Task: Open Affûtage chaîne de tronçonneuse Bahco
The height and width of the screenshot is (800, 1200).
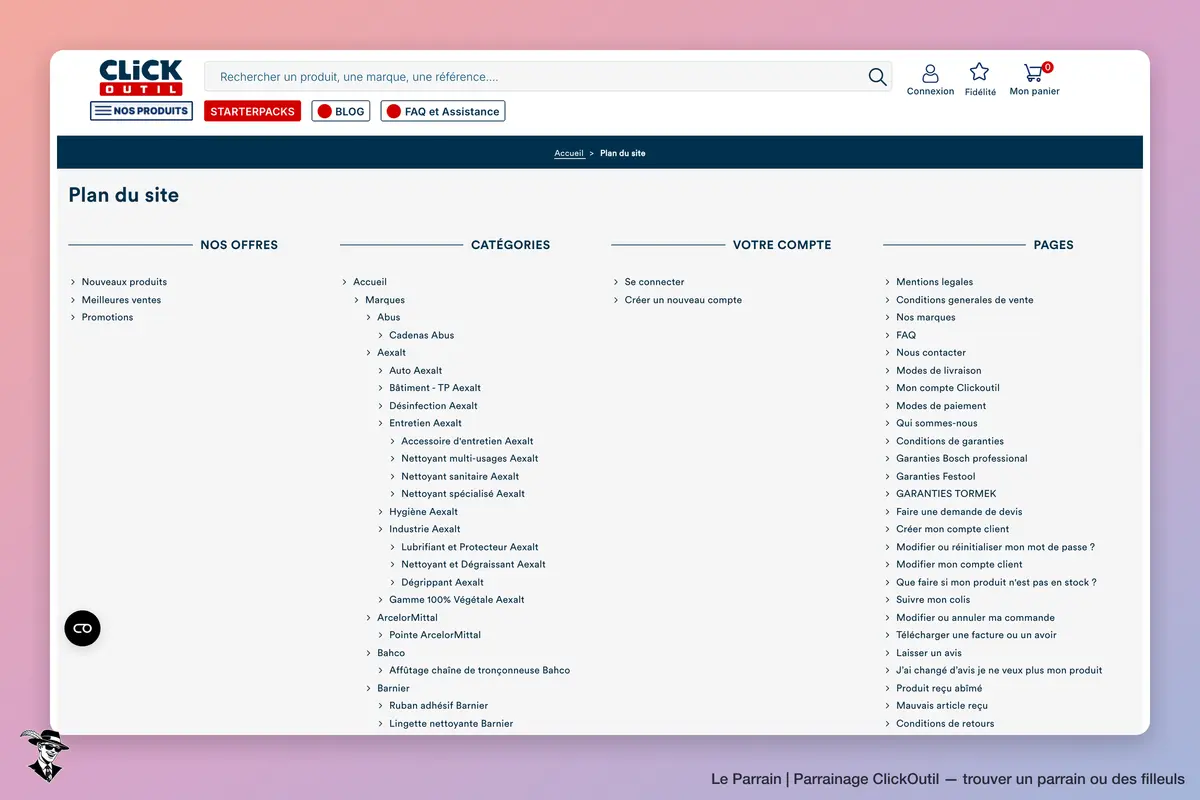Action: click(x=480, y=670)
